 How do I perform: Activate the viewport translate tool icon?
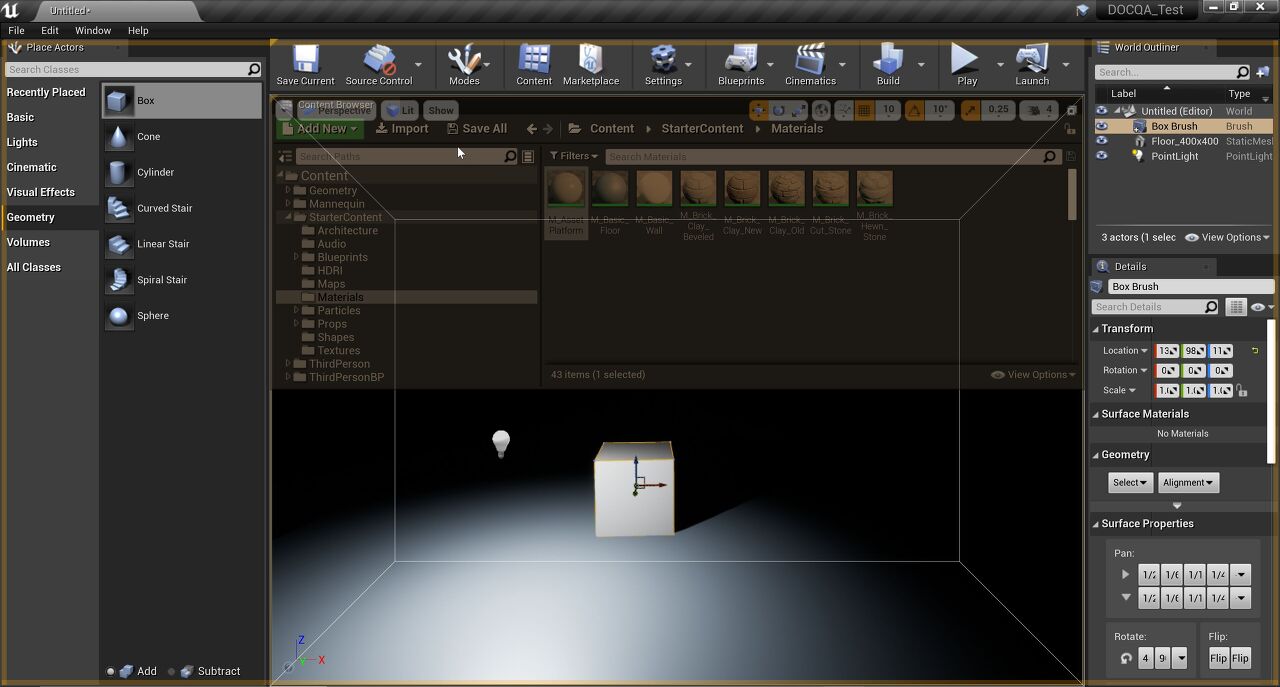[x=759, y=110]
